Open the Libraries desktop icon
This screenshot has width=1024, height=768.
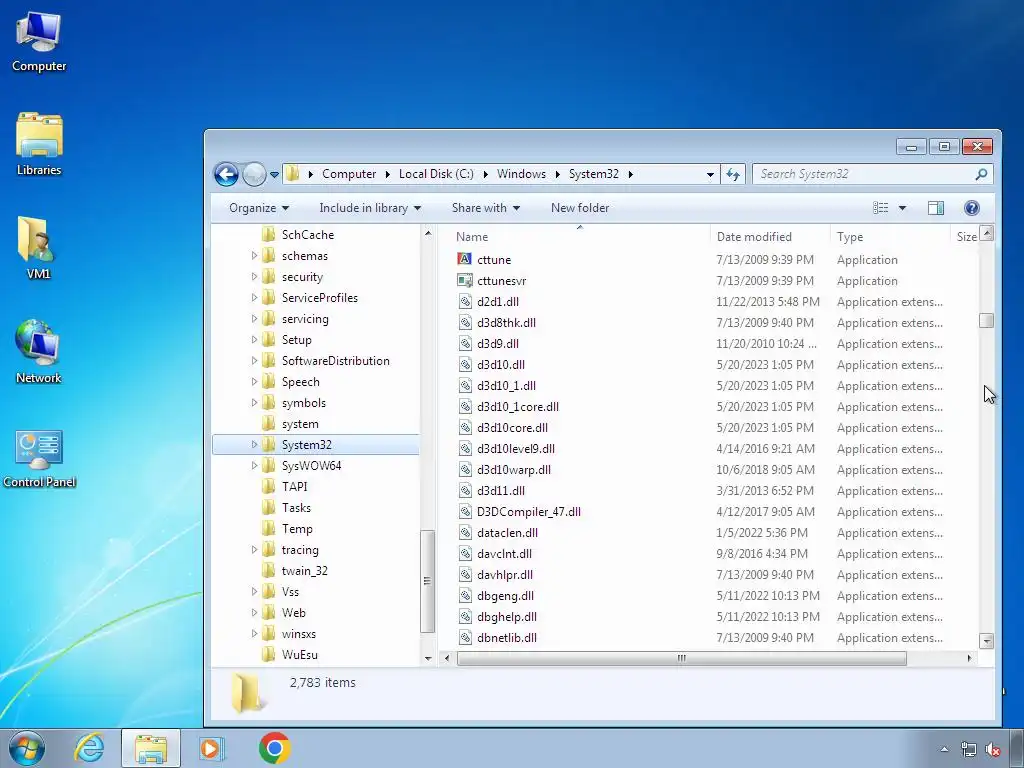(39, 144)
